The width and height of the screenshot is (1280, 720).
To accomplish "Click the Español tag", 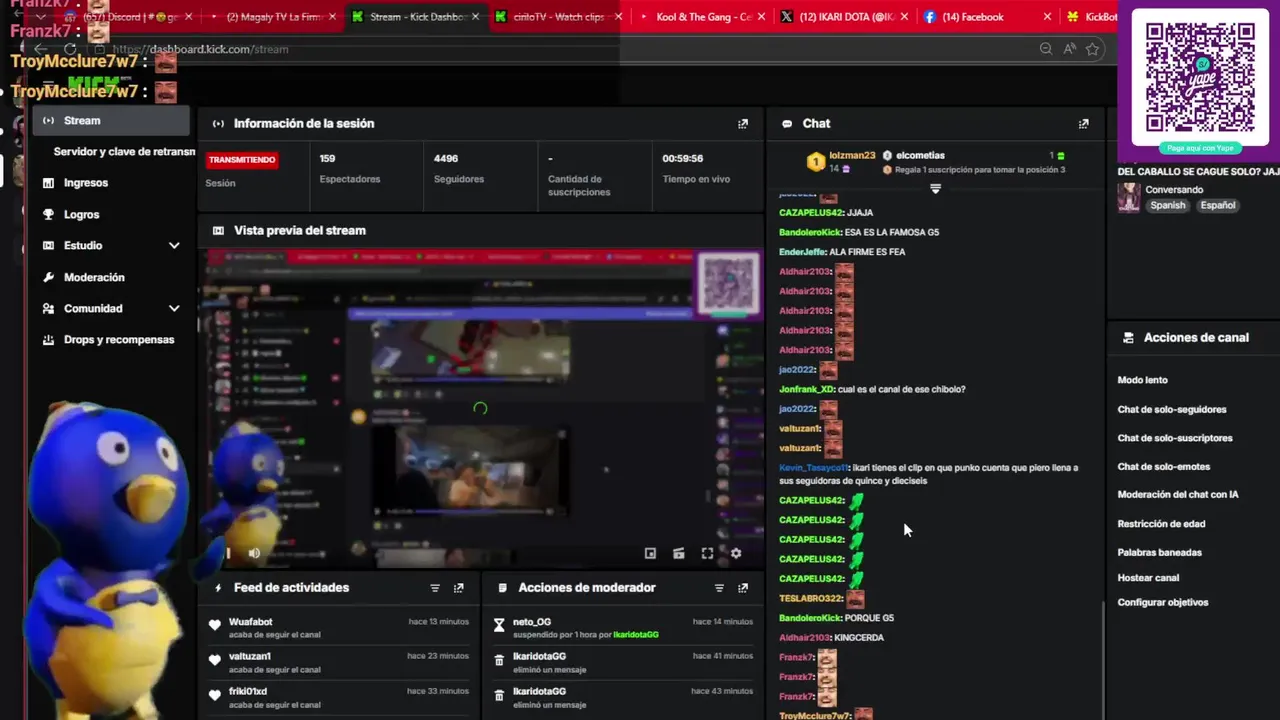I will pyautogui.click(x=1217, y=206).
